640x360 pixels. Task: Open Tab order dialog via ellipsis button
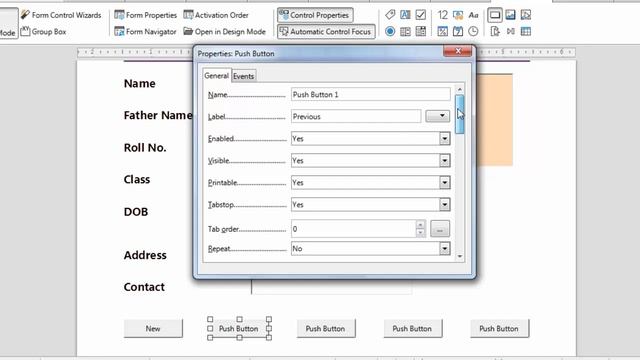[440, 229]
